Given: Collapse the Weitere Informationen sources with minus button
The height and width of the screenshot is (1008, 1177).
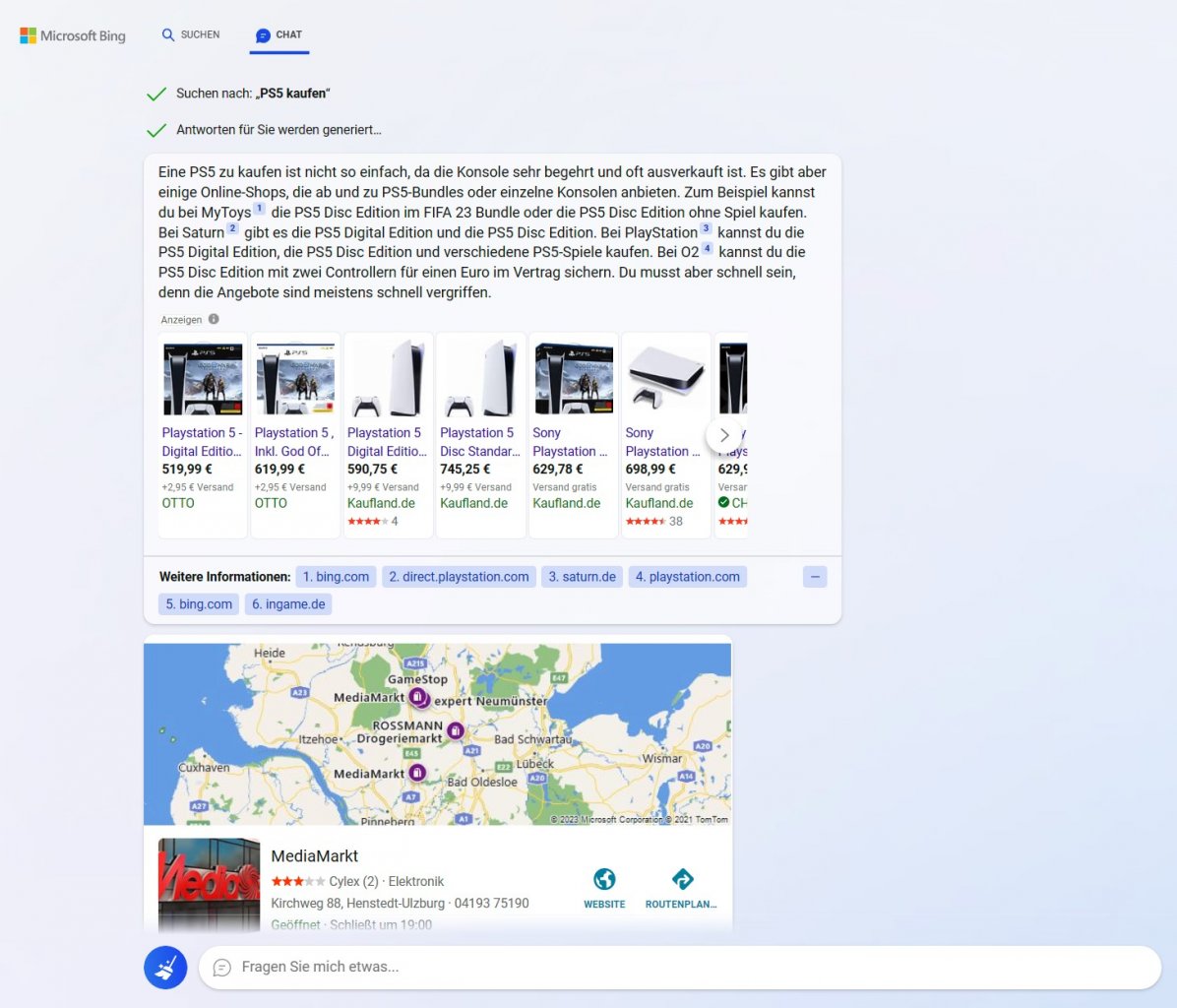Looking at the screenshot, I should click(x=815, y=577).
